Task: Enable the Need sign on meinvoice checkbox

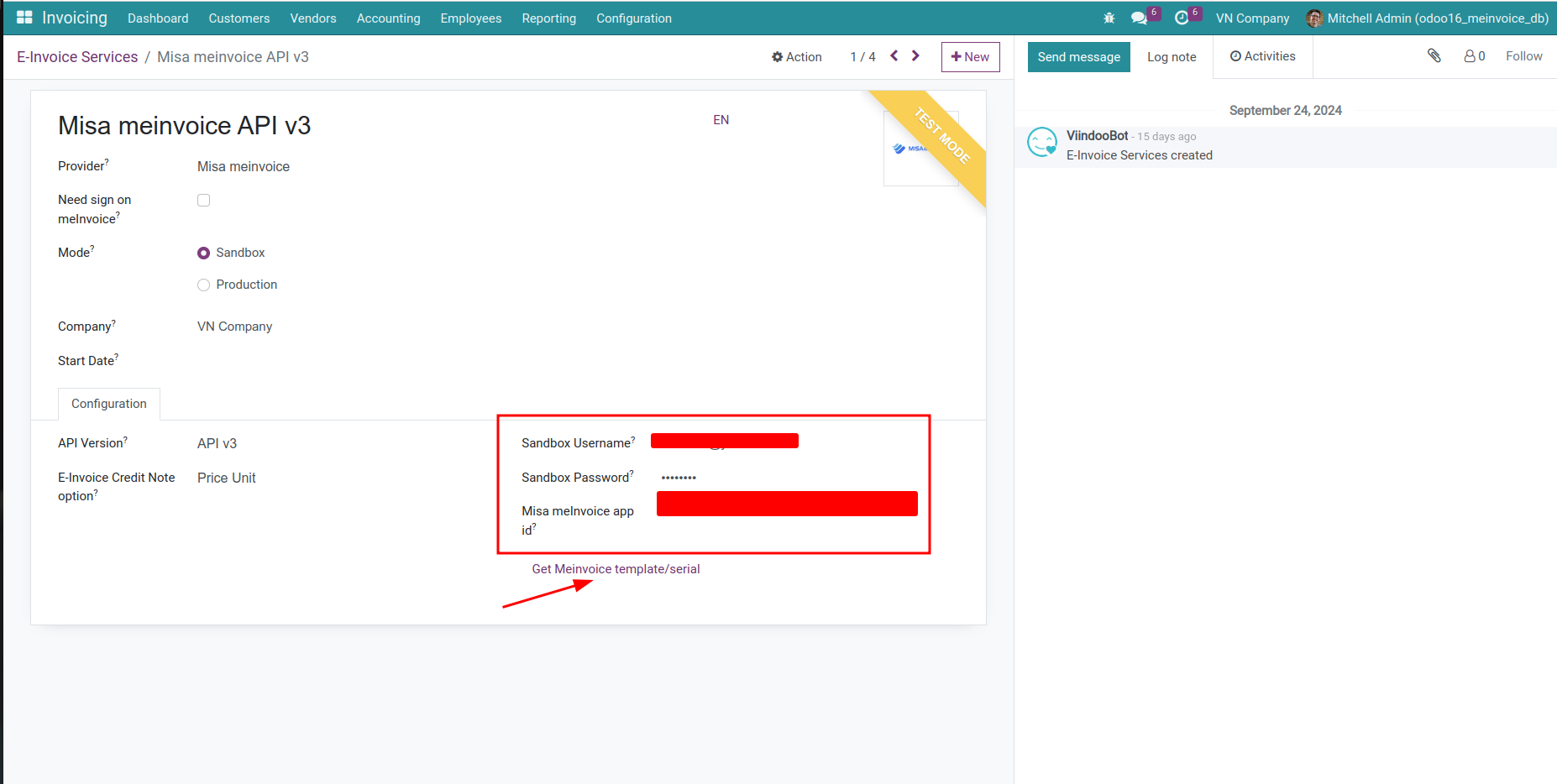Action: pos(203,200)
